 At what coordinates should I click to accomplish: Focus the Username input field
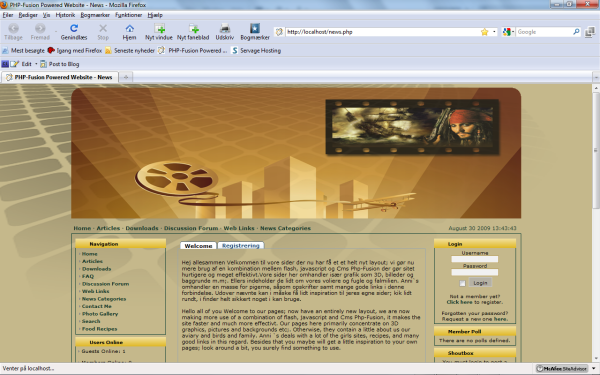pos(474,259)
